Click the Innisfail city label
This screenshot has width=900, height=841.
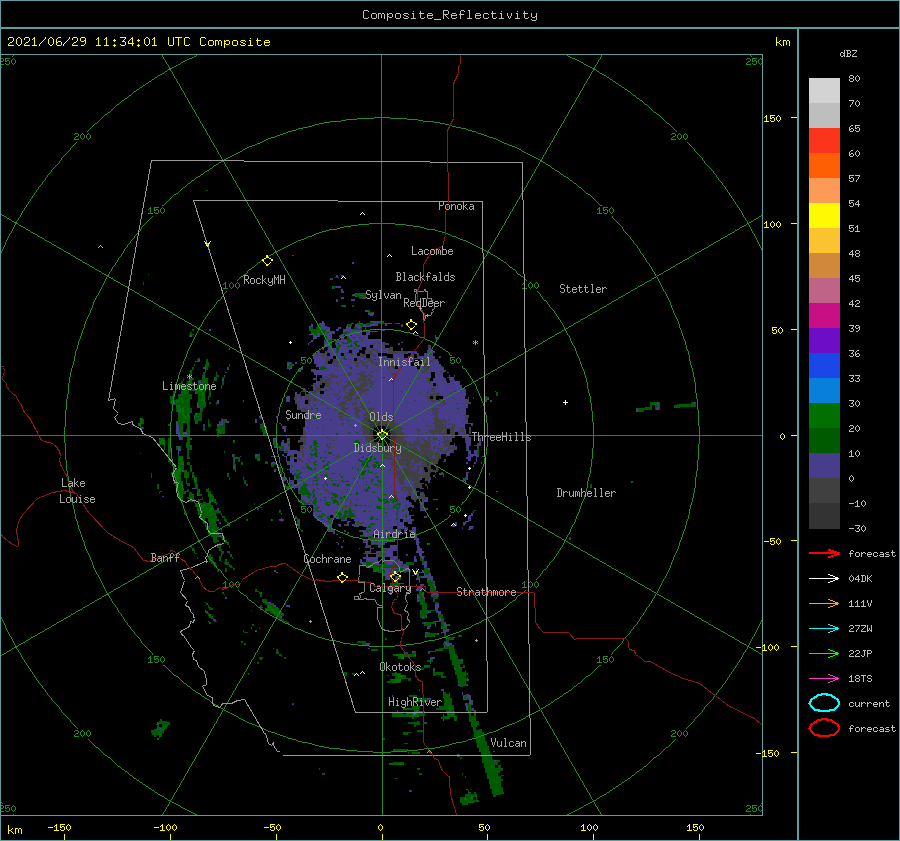coord(404,362)
